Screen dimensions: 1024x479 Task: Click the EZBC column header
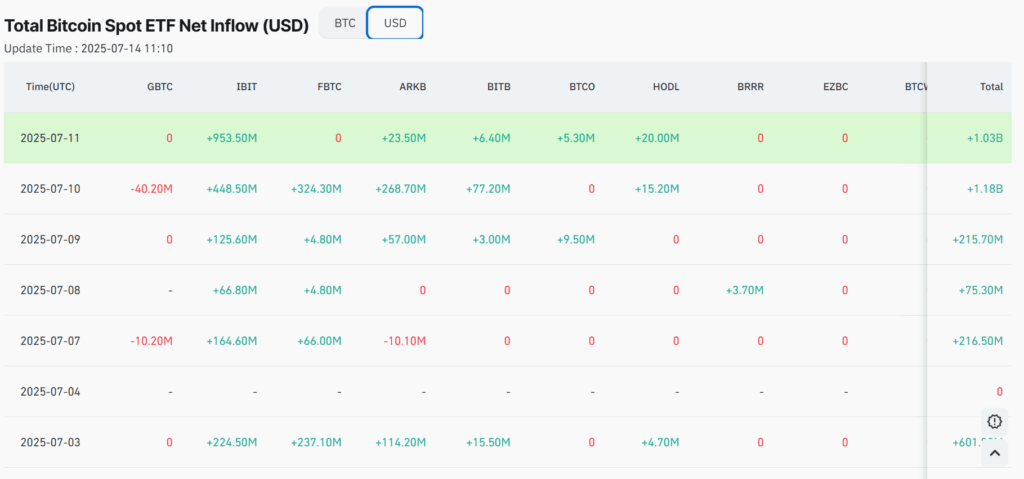coord(835,87)
